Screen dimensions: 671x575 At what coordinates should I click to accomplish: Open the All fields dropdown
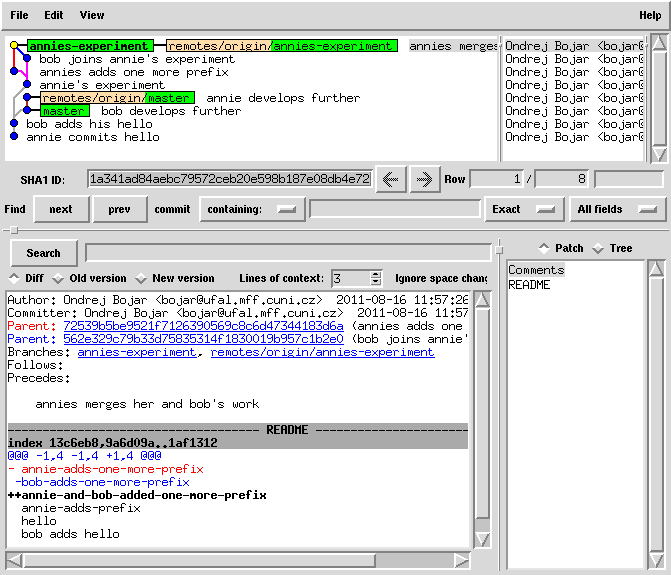click(x=617, y=209)
